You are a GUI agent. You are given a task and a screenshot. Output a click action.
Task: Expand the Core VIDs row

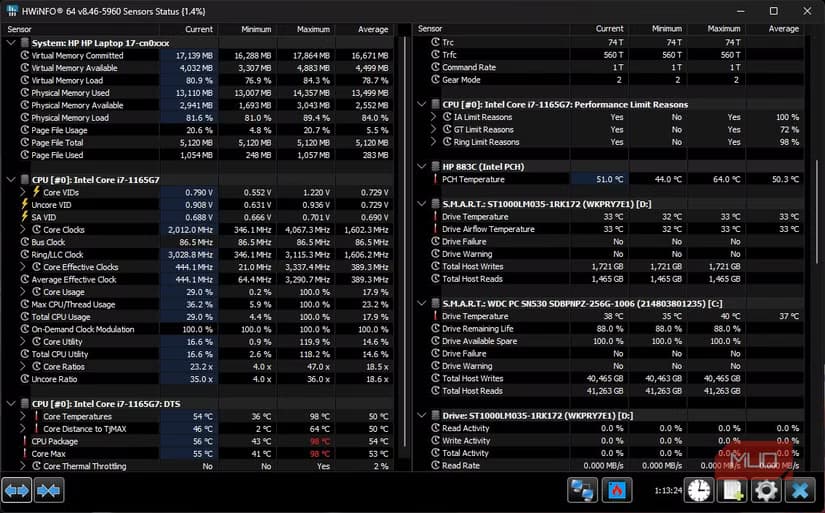click(x=23, y=192)
